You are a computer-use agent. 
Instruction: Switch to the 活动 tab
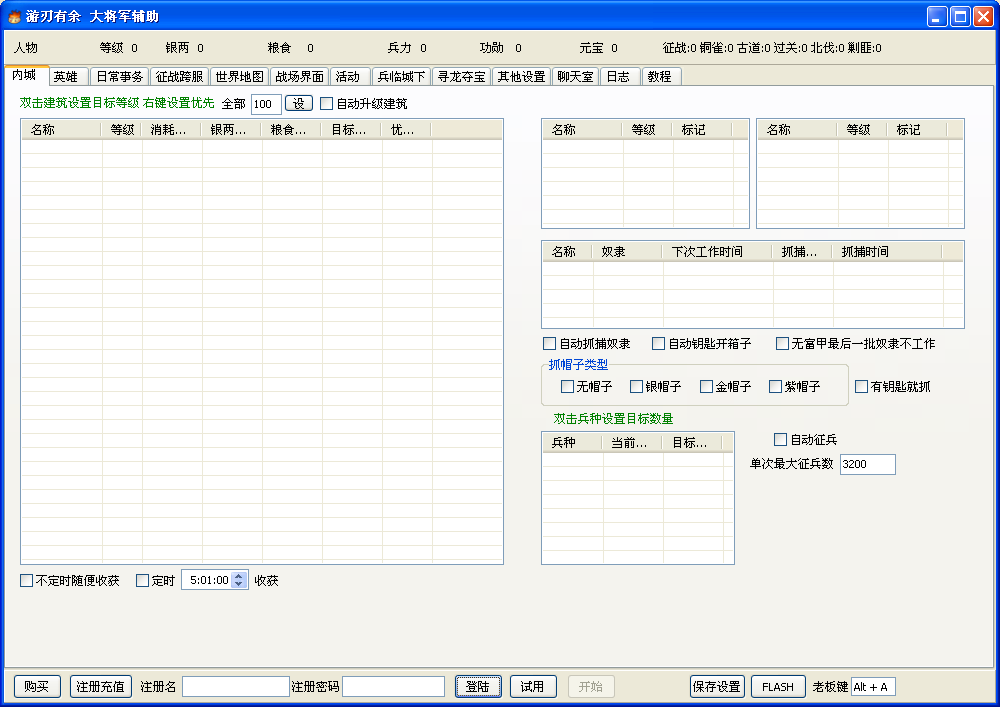pyautogui.click(x=349, y=77)
